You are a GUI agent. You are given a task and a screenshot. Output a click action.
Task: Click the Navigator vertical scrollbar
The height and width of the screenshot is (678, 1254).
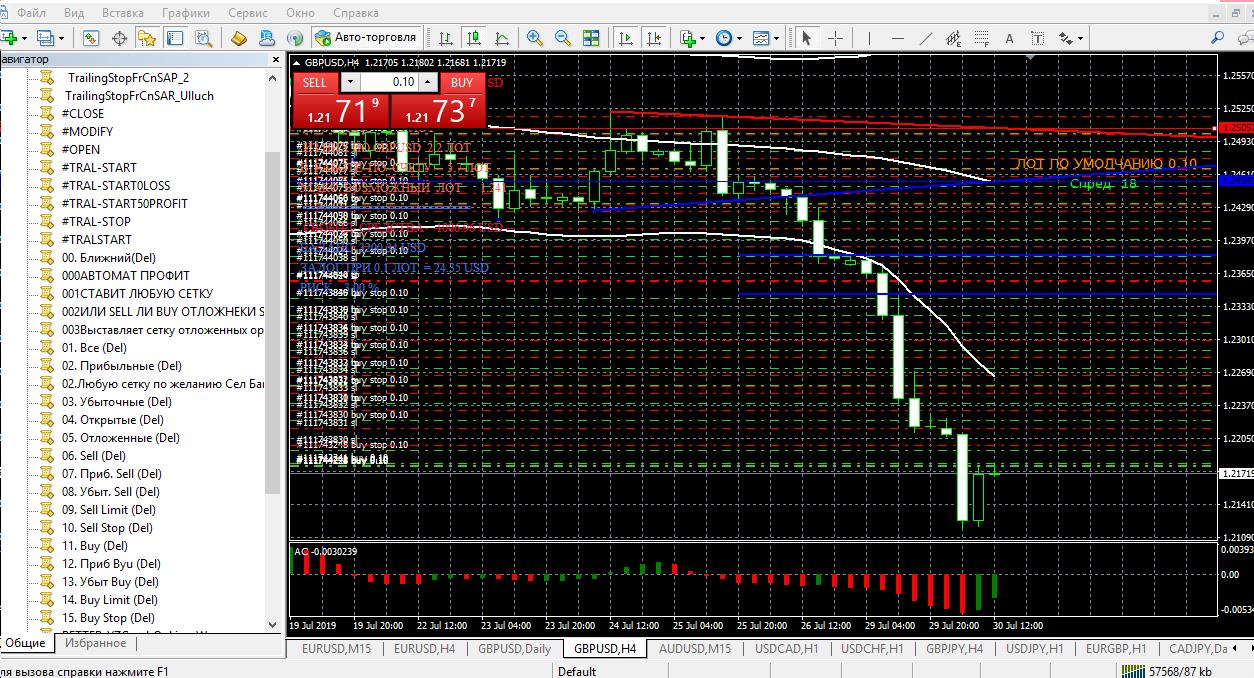click(x=274, y=323)
